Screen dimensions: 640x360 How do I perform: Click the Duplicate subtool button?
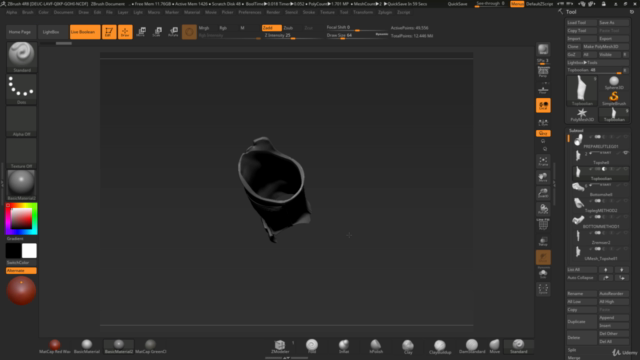pos(581,322)
